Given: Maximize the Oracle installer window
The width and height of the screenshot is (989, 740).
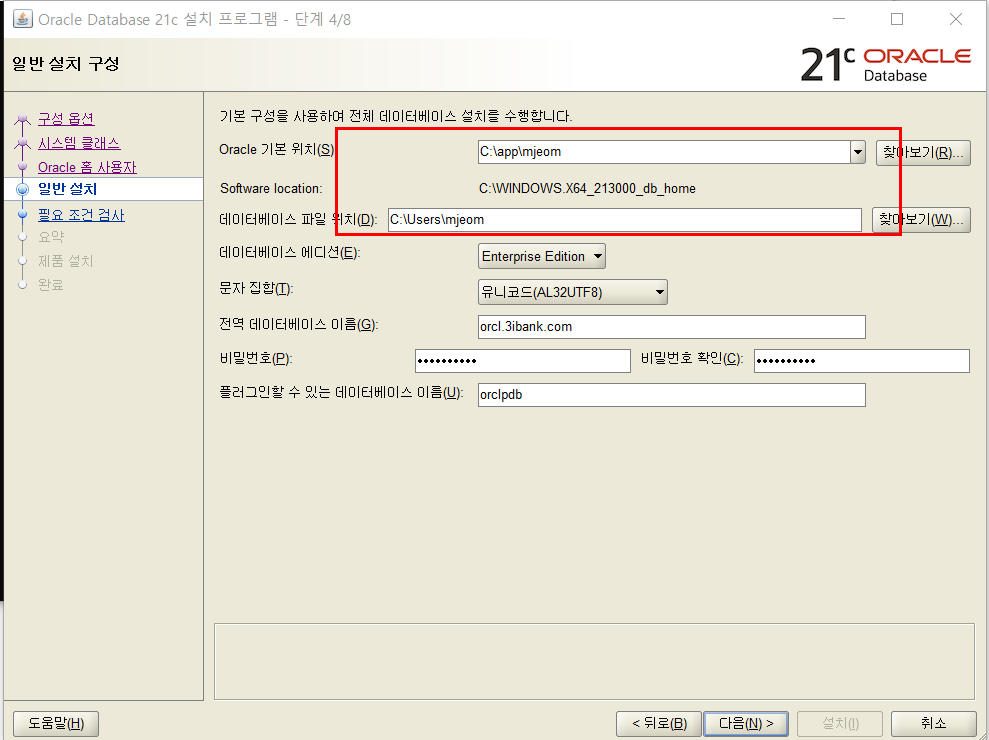Looking at the screenshot, I should pos(897,19).
